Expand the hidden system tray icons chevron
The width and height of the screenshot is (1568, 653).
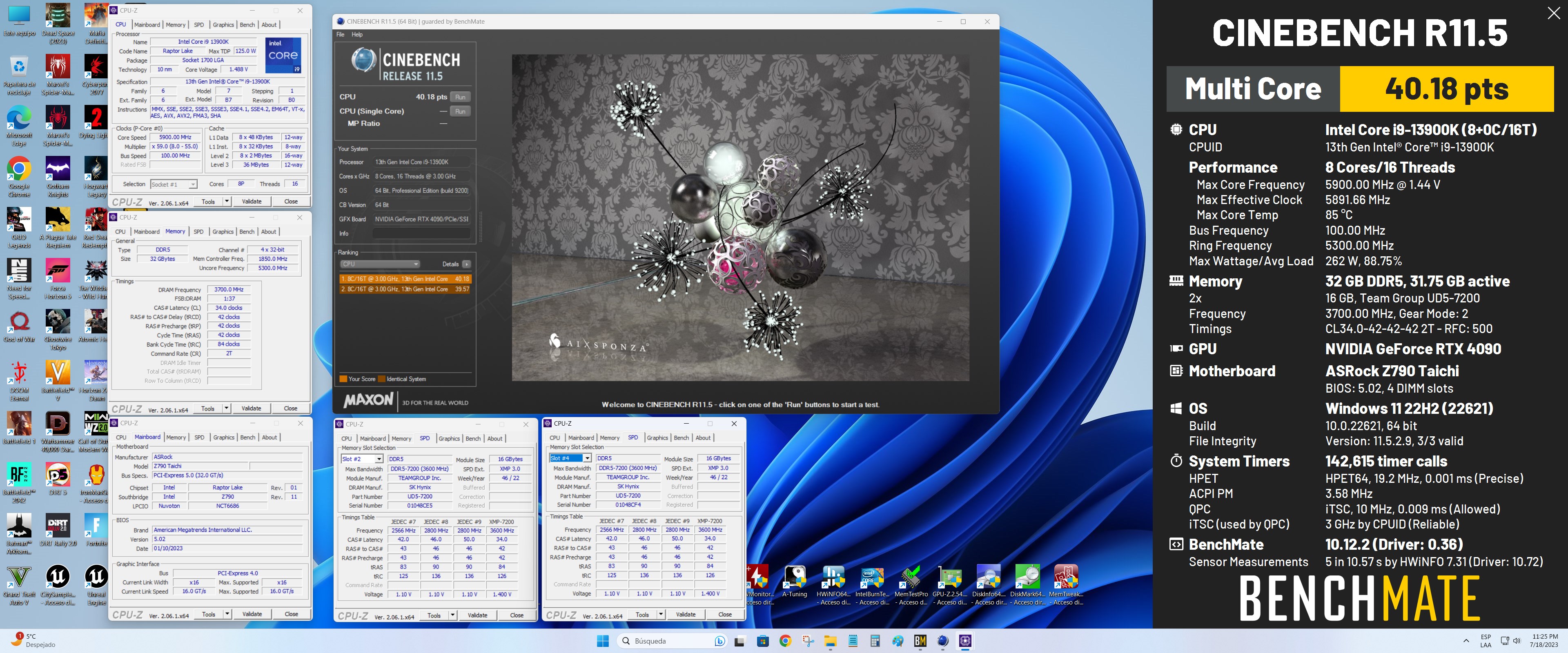[x=1466, y=641]
